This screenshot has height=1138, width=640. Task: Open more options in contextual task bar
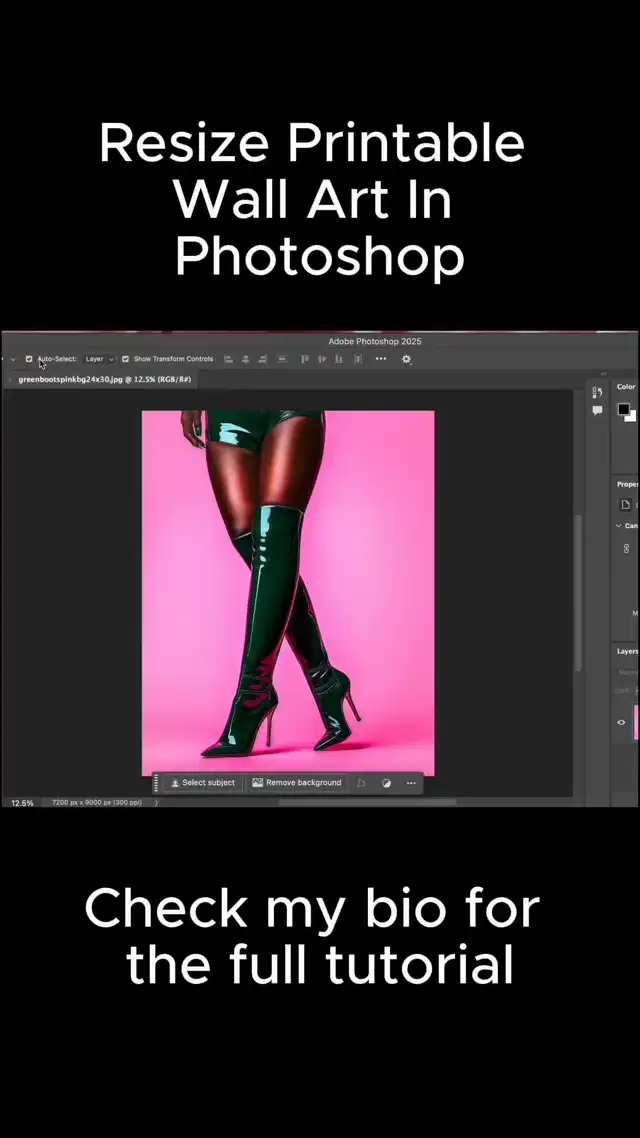(x=410, y=783)
